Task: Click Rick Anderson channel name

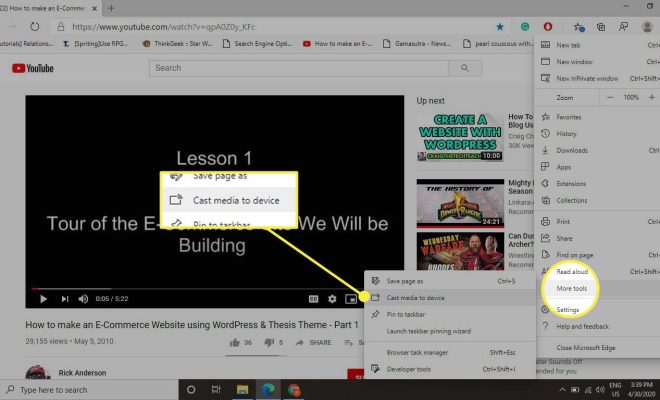Action: coord(82,373)
